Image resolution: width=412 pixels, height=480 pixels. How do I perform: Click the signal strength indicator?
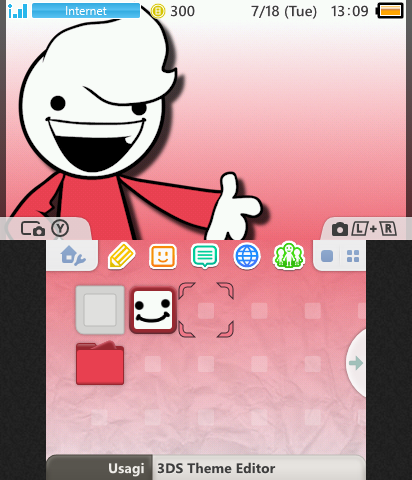(x=18, y=11)
